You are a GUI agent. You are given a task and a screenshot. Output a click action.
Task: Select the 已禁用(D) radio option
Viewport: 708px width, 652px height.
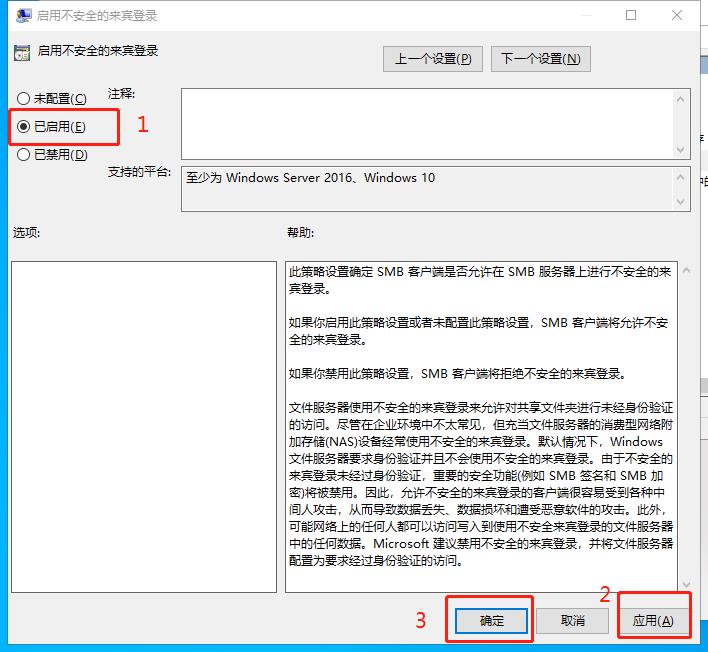(x=52, y=155)
